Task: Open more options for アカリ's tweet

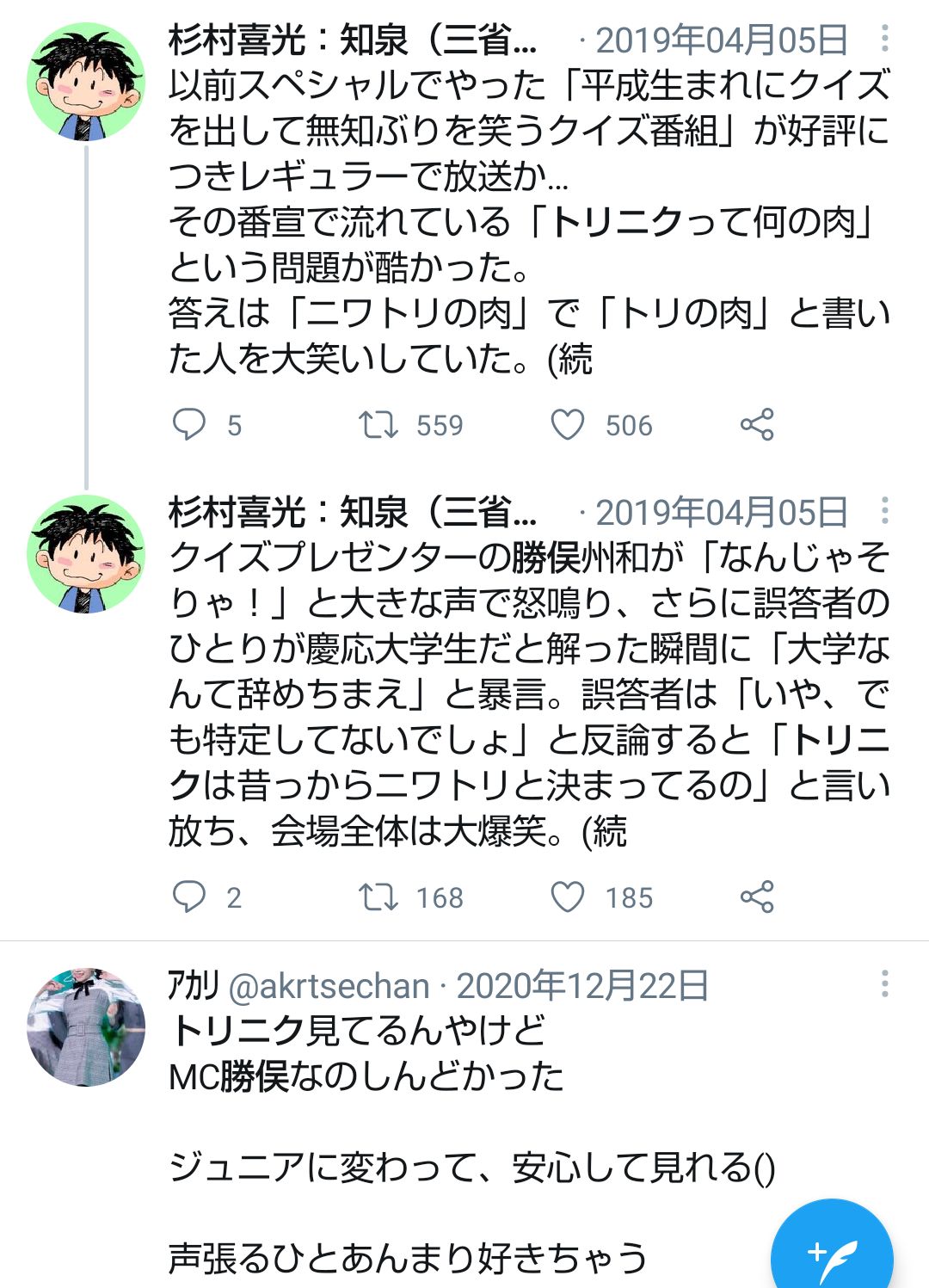Action: click(x=884, y=984)
